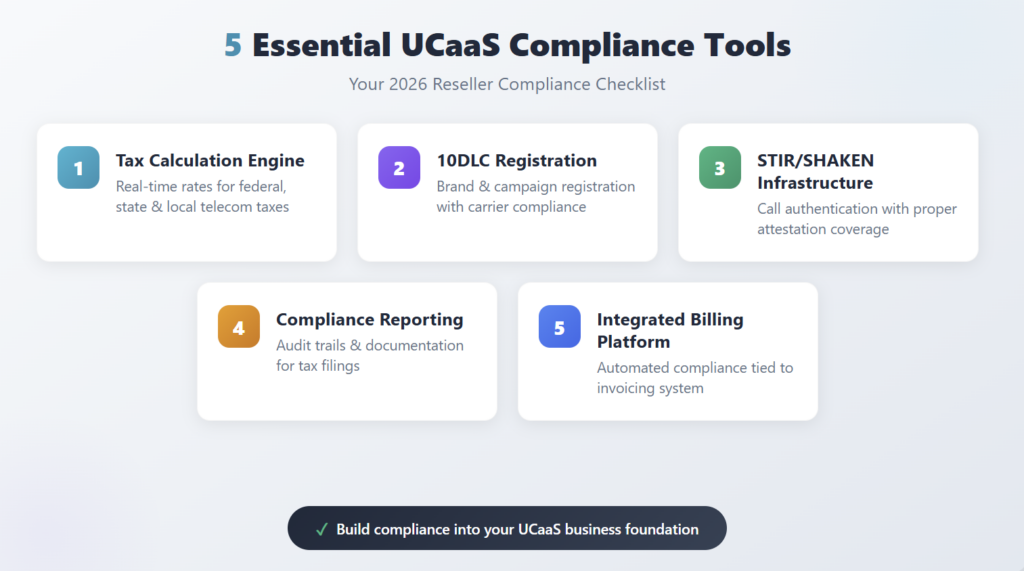Click the real-time telecom tax rates description
Screen dimensions: 1024x571
(202, 196)
